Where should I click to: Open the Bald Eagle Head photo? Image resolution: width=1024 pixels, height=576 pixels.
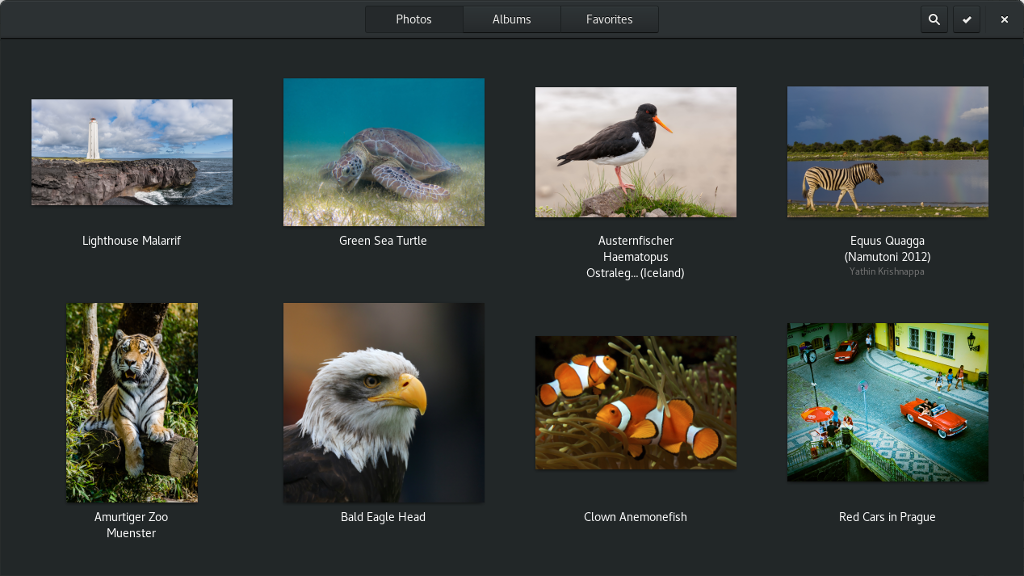coord(384,402)
